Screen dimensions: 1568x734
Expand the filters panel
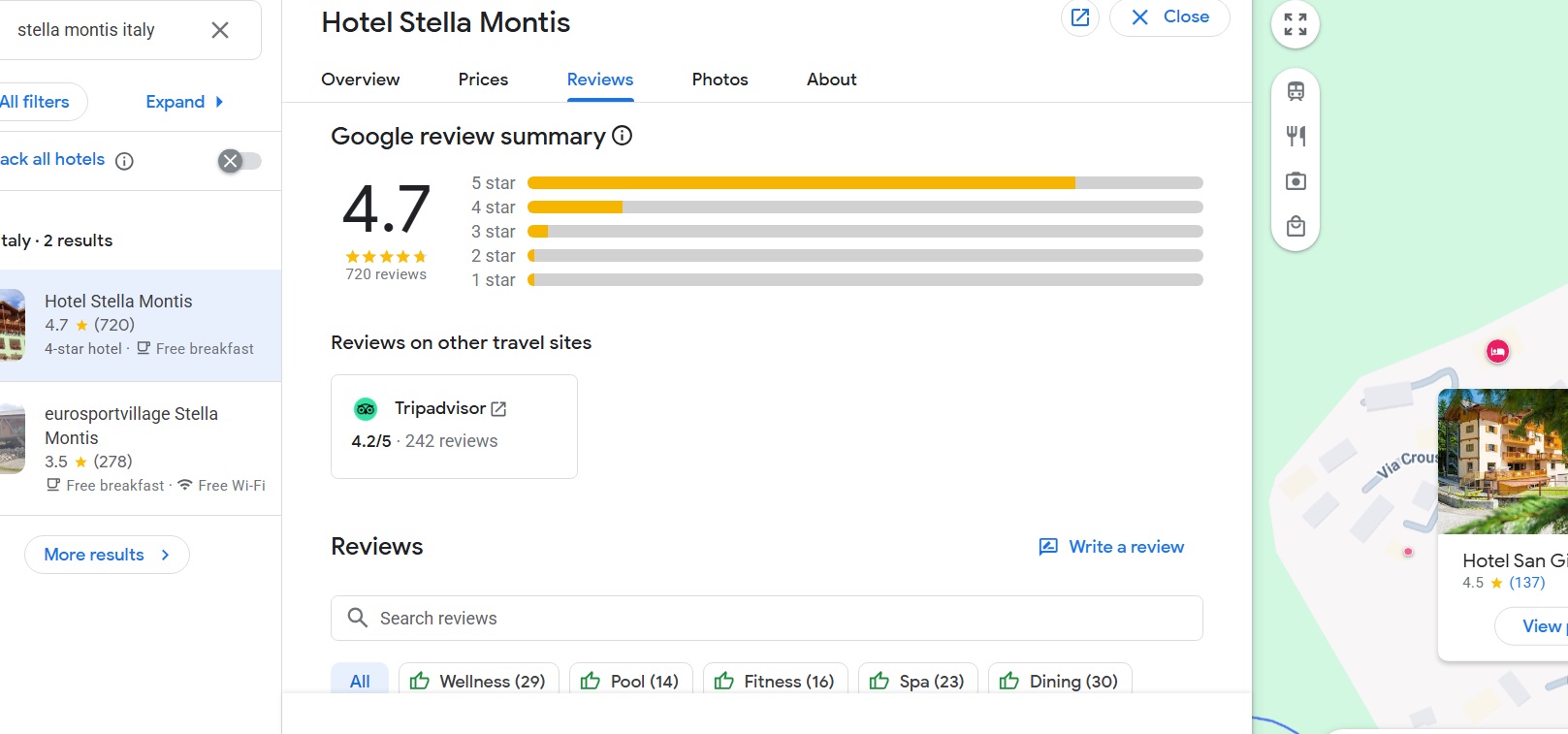point(184,102)
